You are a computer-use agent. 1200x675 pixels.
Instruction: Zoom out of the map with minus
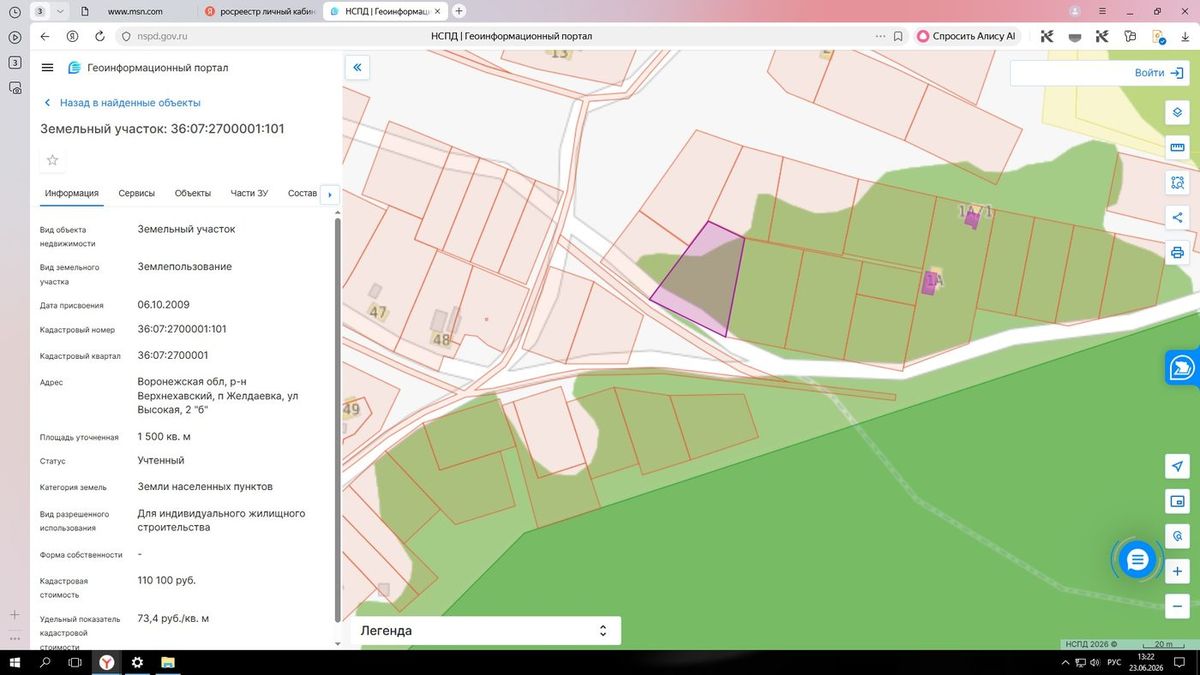point(1177,606)
